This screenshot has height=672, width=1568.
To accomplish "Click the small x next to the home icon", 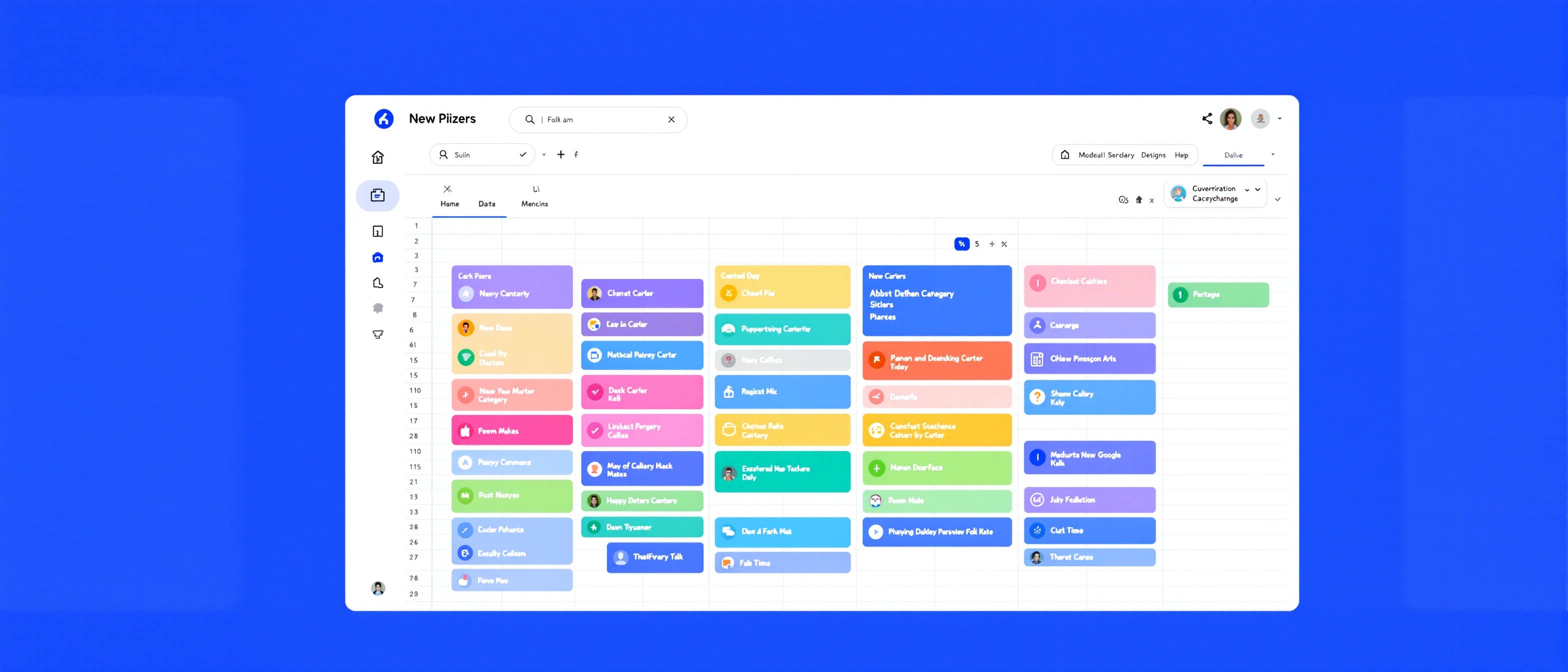I will pyautogui.click(x=1151, y=199).
